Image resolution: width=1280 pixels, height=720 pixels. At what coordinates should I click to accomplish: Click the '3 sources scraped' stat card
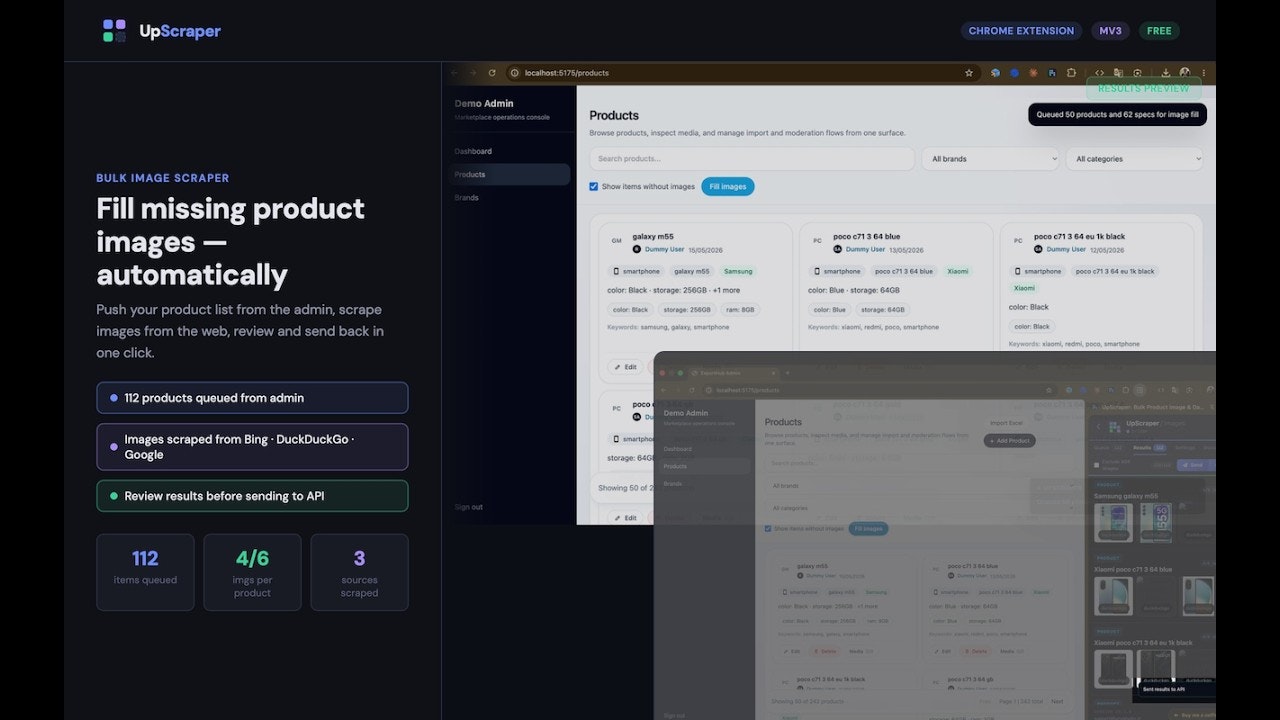click(x=359, y=572)
